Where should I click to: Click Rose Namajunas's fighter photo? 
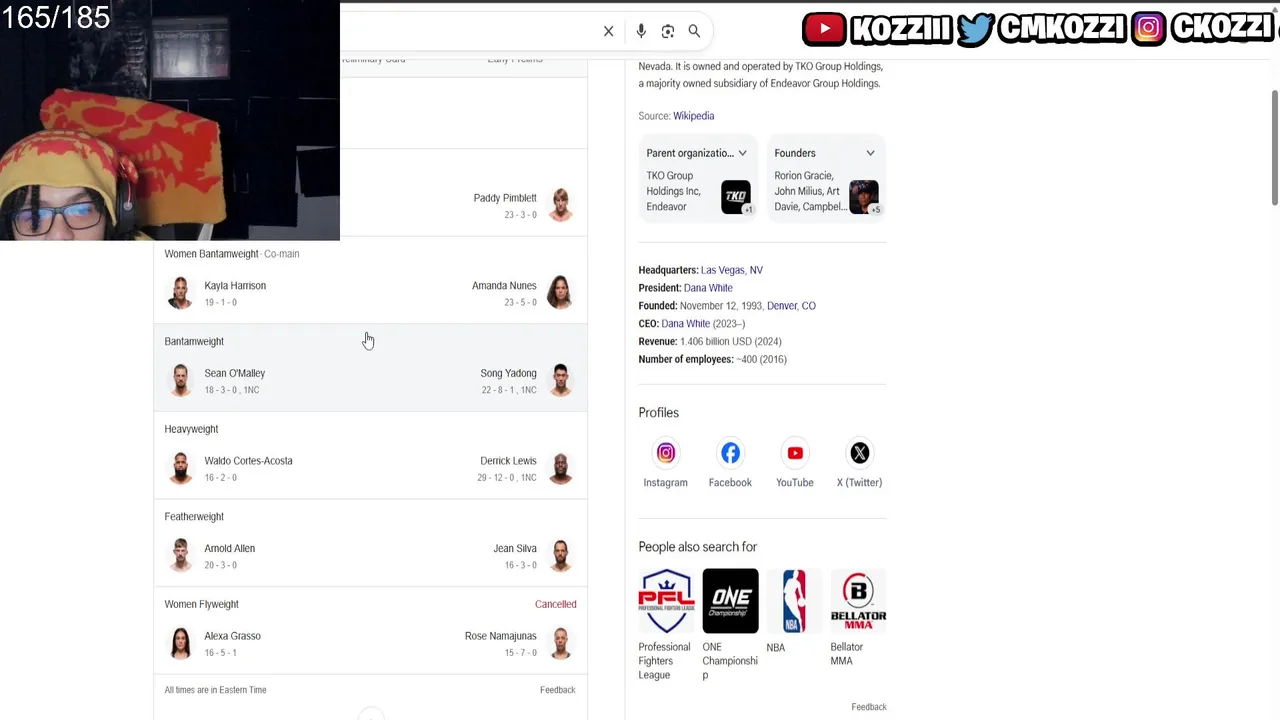560,644
